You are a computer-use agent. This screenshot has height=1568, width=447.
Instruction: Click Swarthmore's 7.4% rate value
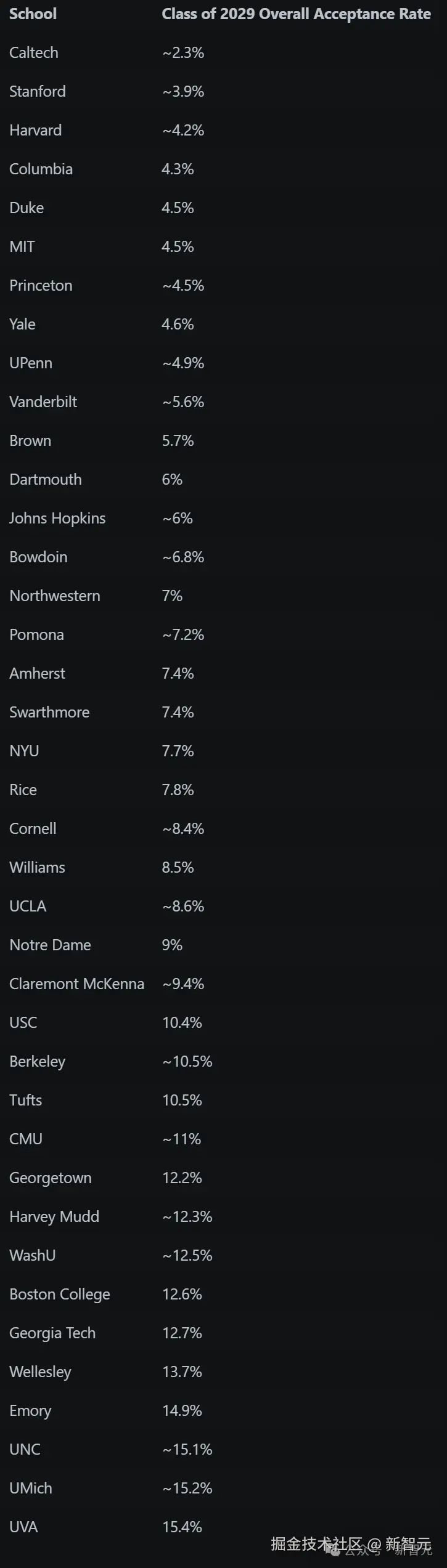(x=178, y=712)
